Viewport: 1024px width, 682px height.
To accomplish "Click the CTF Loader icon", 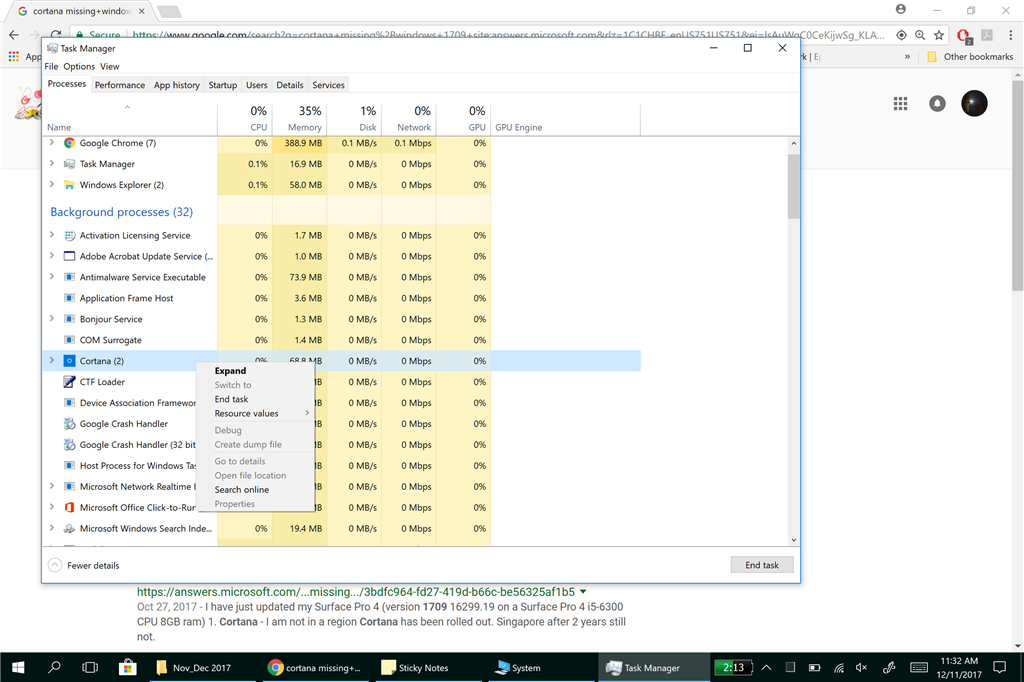I will pos(69,382).
